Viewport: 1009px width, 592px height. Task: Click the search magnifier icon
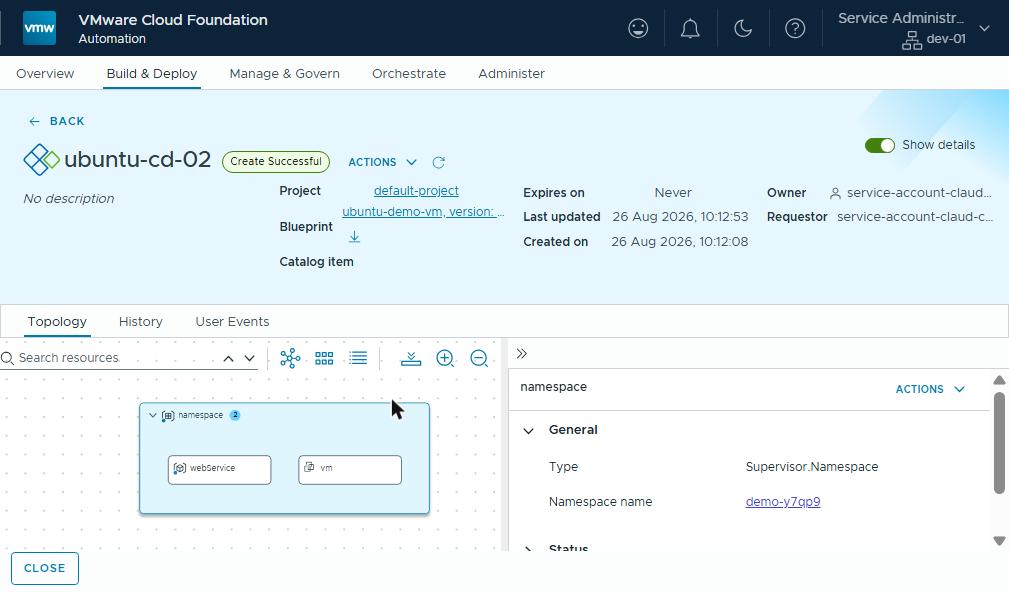8,358
